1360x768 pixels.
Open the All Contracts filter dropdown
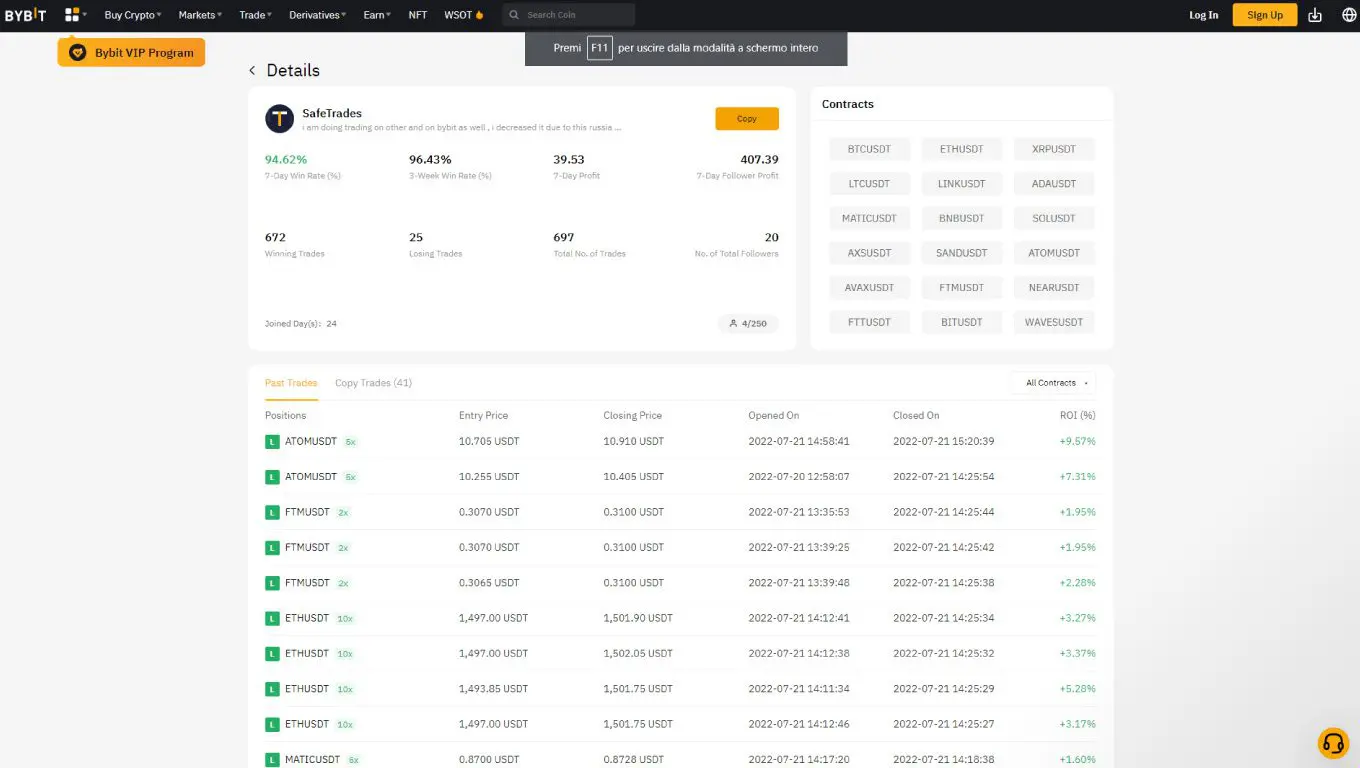(x=1053, y=383)
